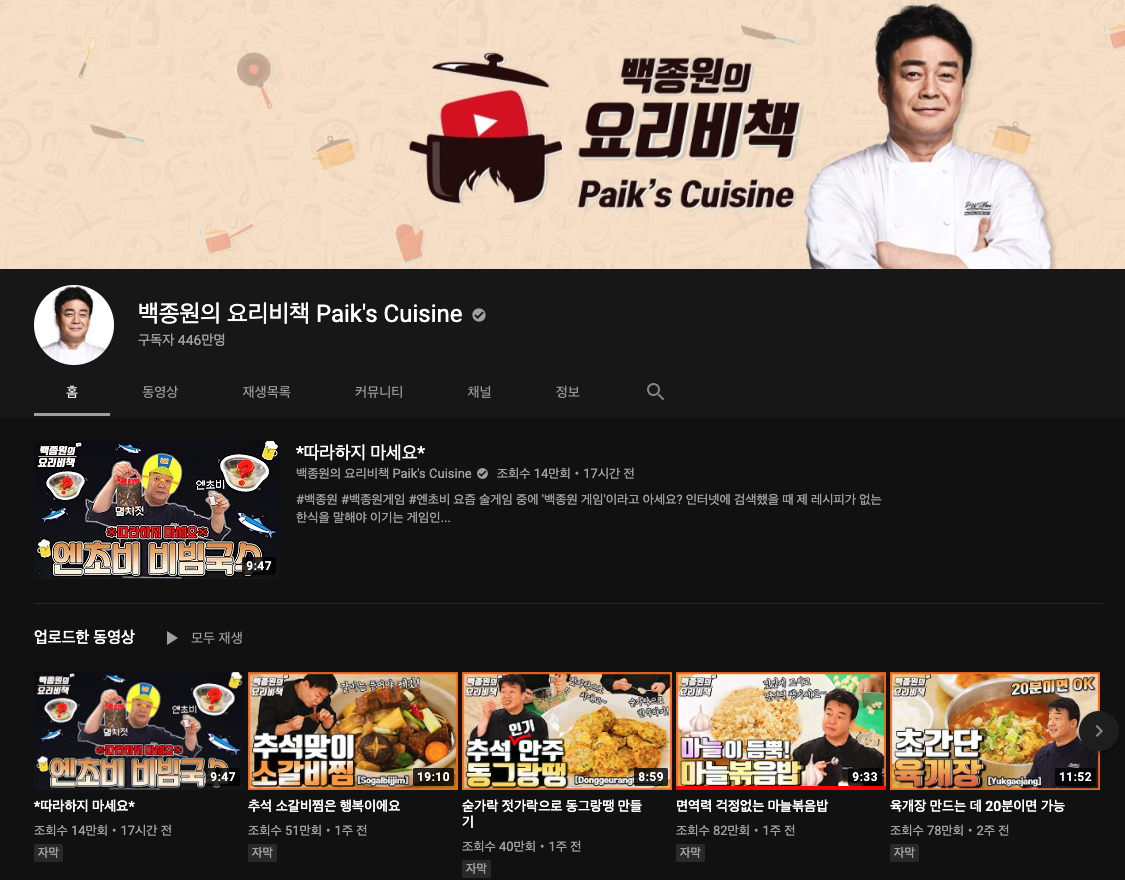Click the featured video description text
Image resolution: width=1125 pixels, height=880 pixels.
tap(588, 508)
